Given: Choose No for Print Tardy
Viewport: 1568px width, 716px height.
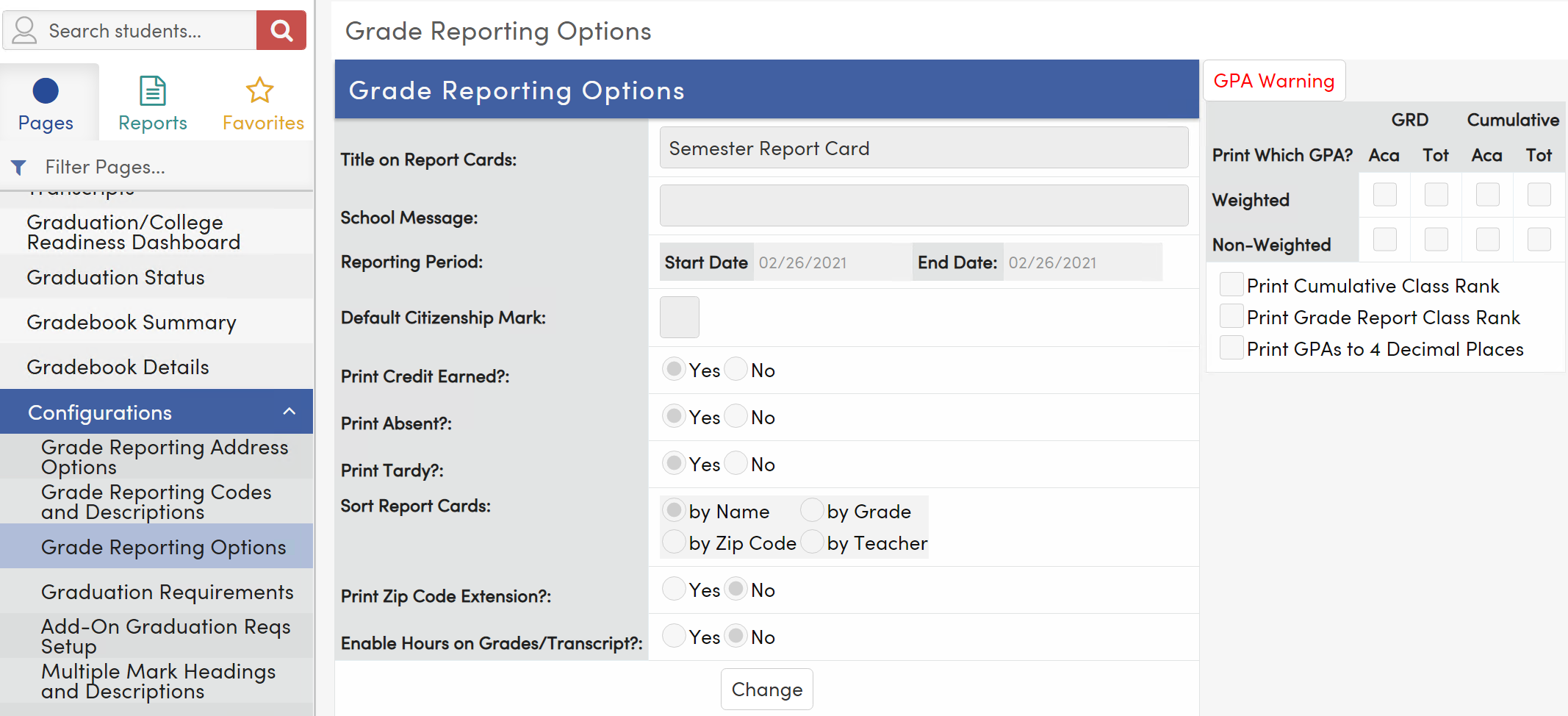Looking at the screenshot, I should pyautogui.click(x=736, y=463).
